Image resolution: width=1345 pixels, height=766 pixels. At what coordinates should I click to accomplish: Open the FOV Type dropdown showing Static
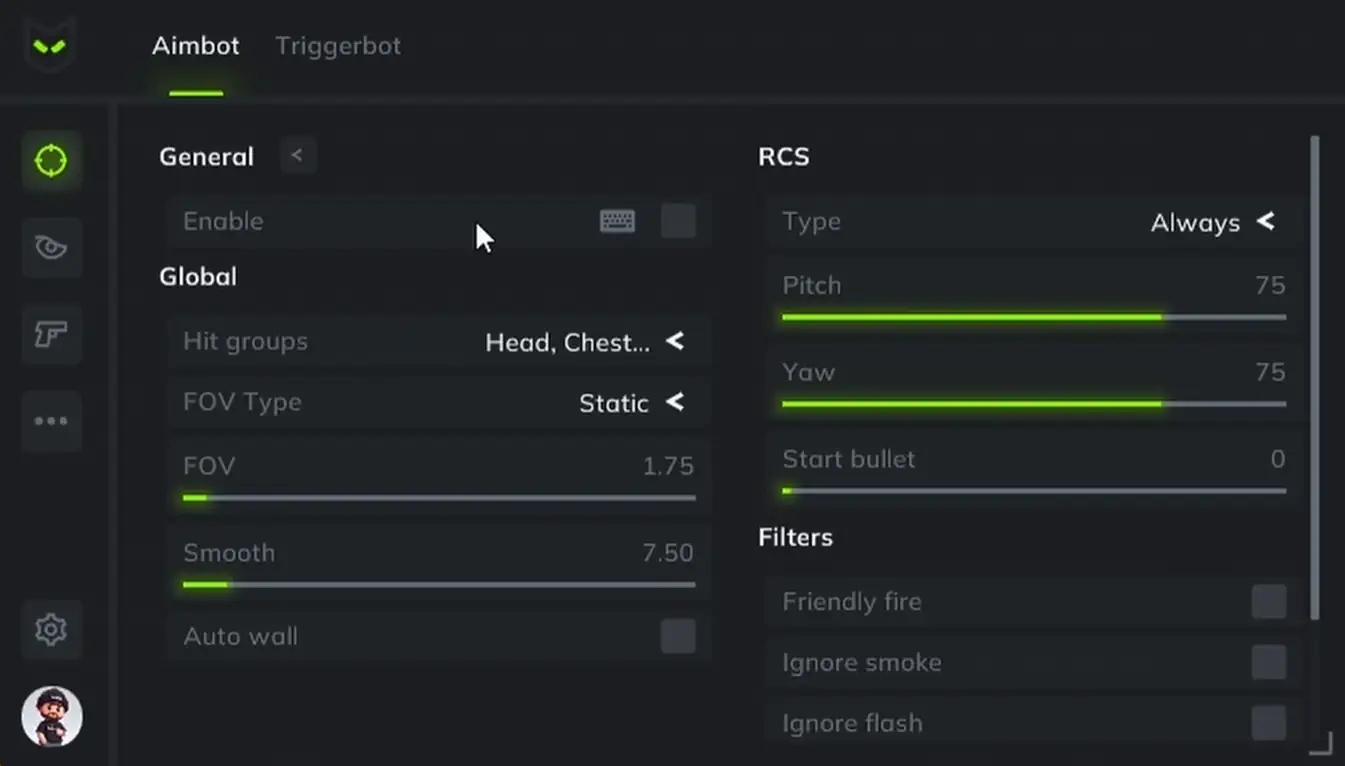pos(674,402)
